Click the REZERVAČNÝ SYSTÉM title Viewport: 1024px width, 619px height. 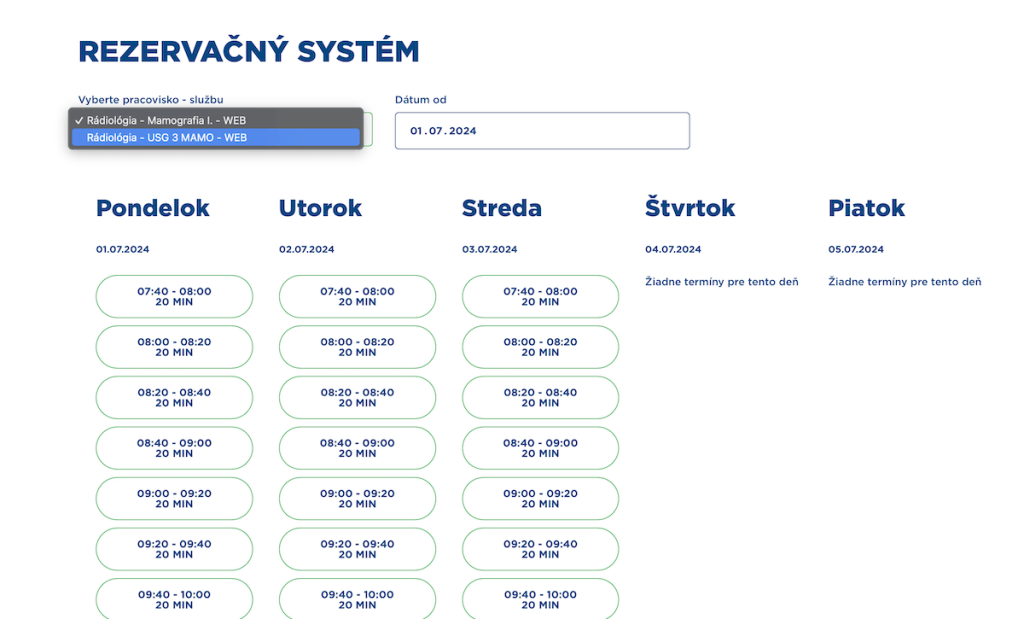pos(249,52)
